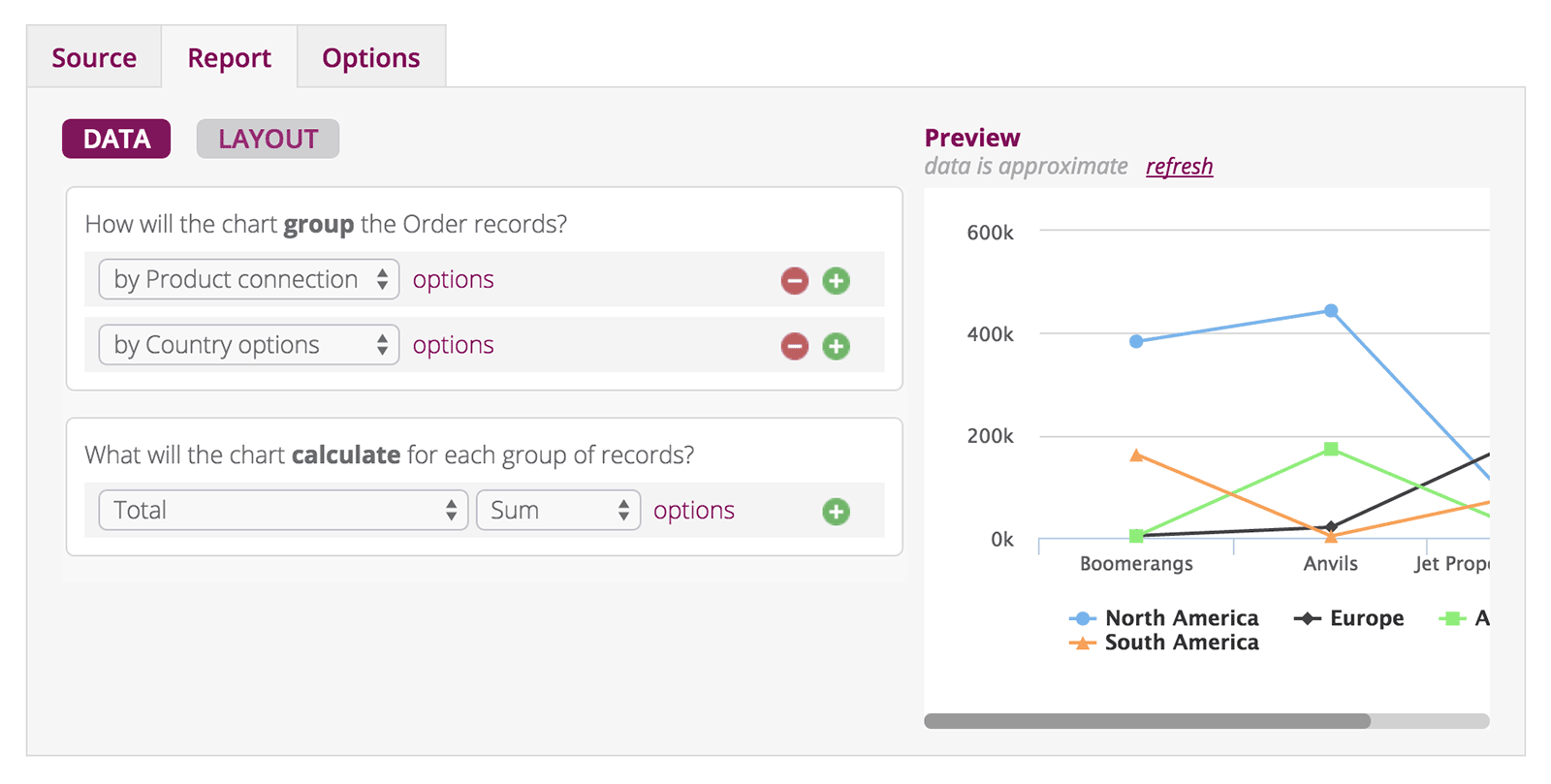Remove the Product connection grouping row
Image resolution: width=1551 pixels, height=784 pixels.
point(794,281)
